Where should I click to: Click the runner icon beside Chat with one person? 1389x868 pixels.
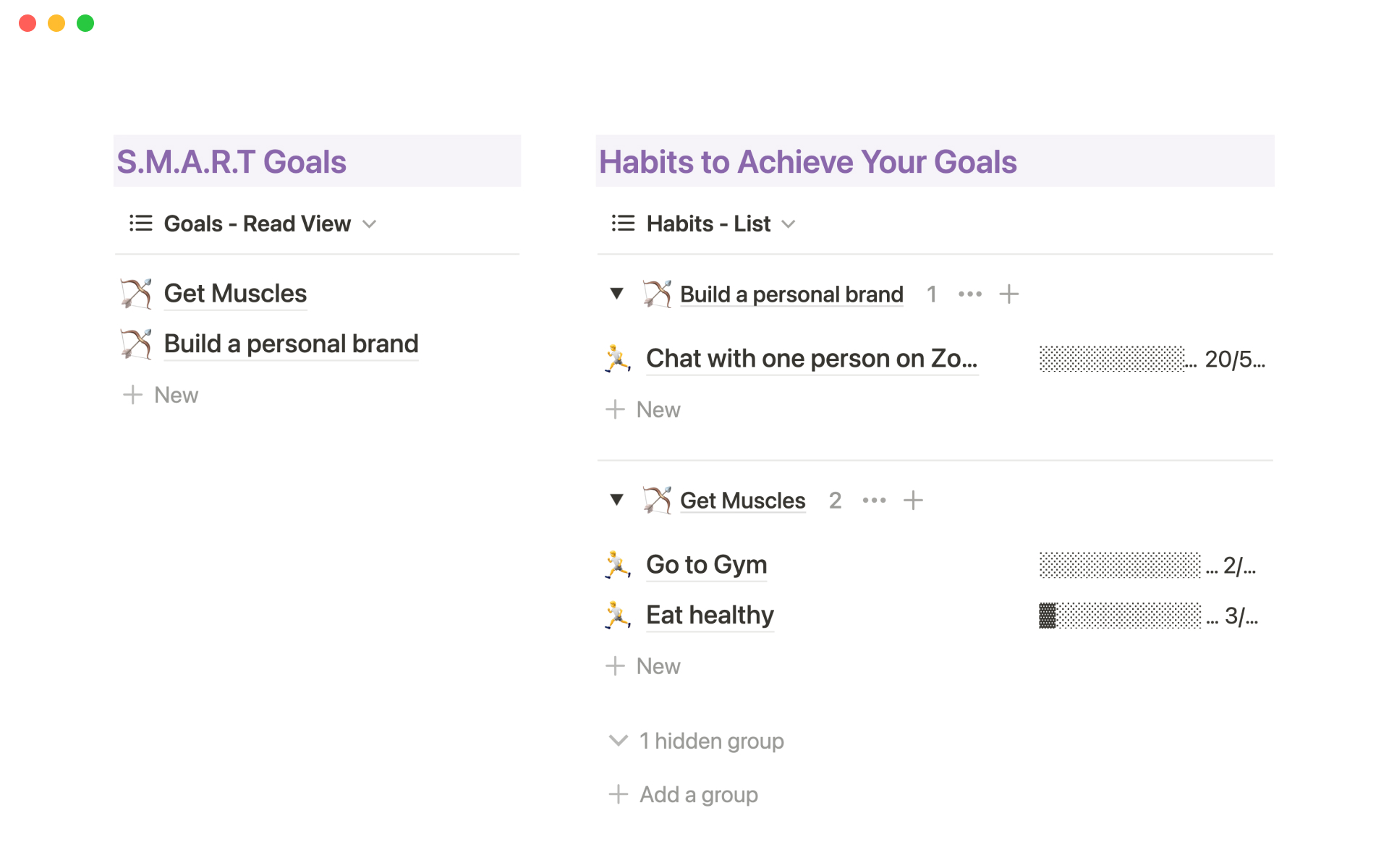[617, 359]
